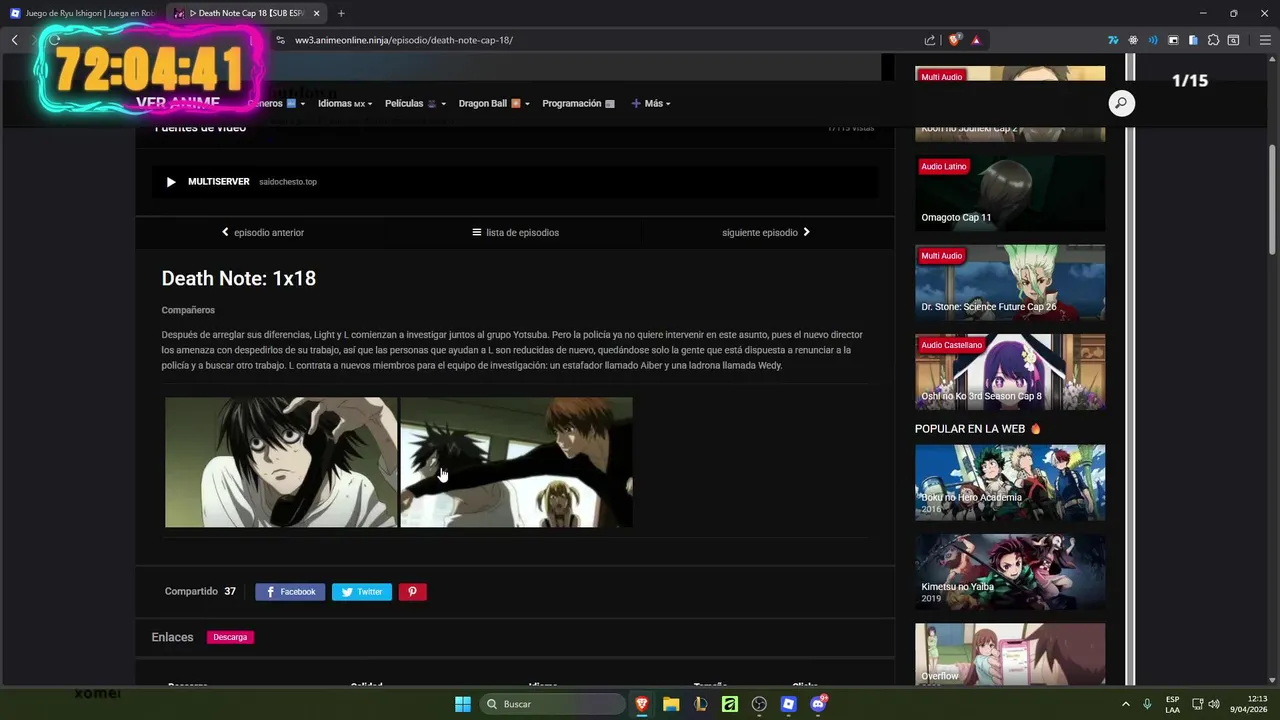Open Overflow popular card
Viewport: 1280px width, 720px height.
click(x=1010, y=655)
